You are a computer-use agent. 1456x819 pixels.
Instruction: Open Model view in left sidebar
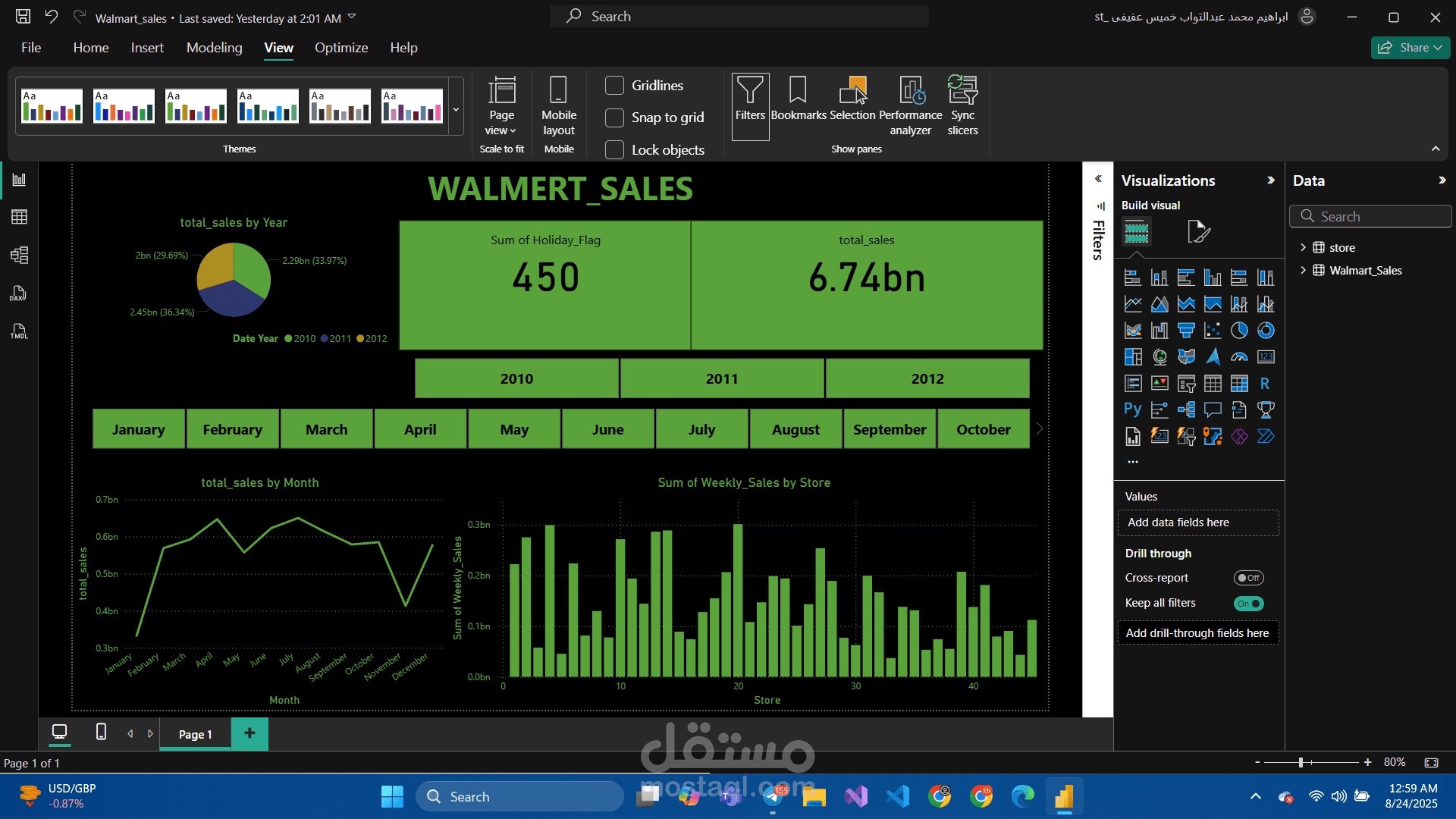coord(20,256)
